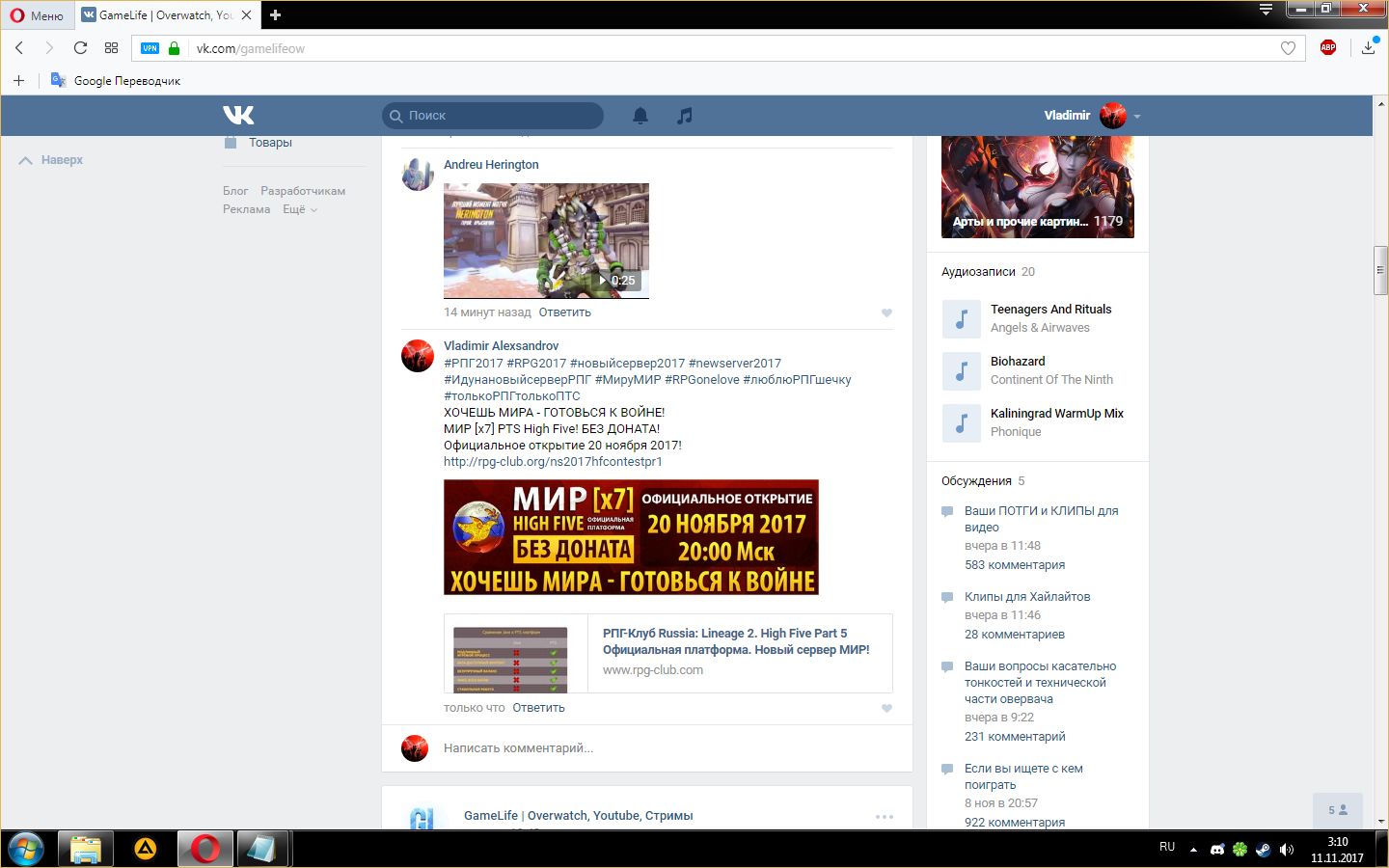Like Vladimir Alexsandrov's comment heart
1389x868 pixels.
click(x=886, y=708)
